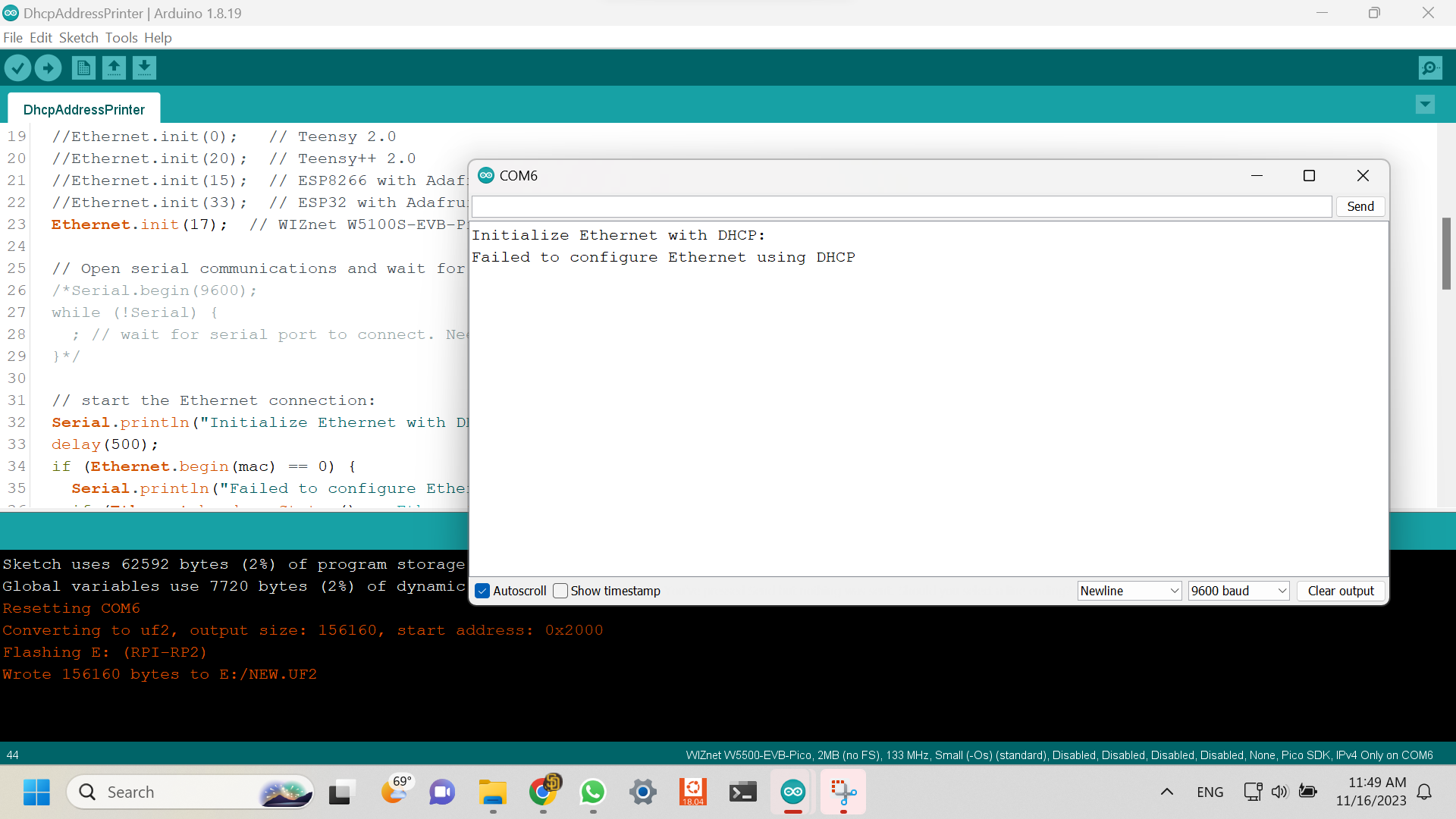Open the 9600 baud rate dropdown
The width and height of the screenshot is (1456, 819).
pos(1238,591)
